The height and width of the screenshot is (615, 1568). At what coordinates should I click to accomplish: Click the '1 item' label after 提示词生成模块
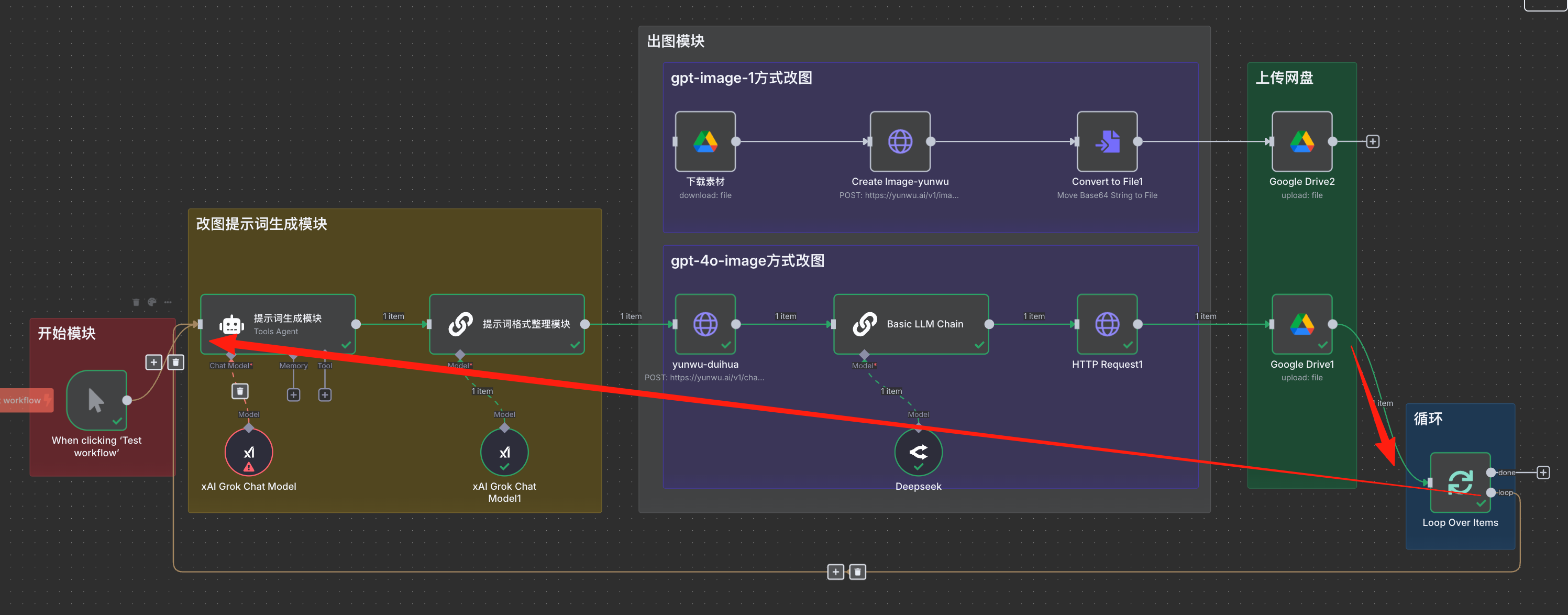click(x=393, y=316)
